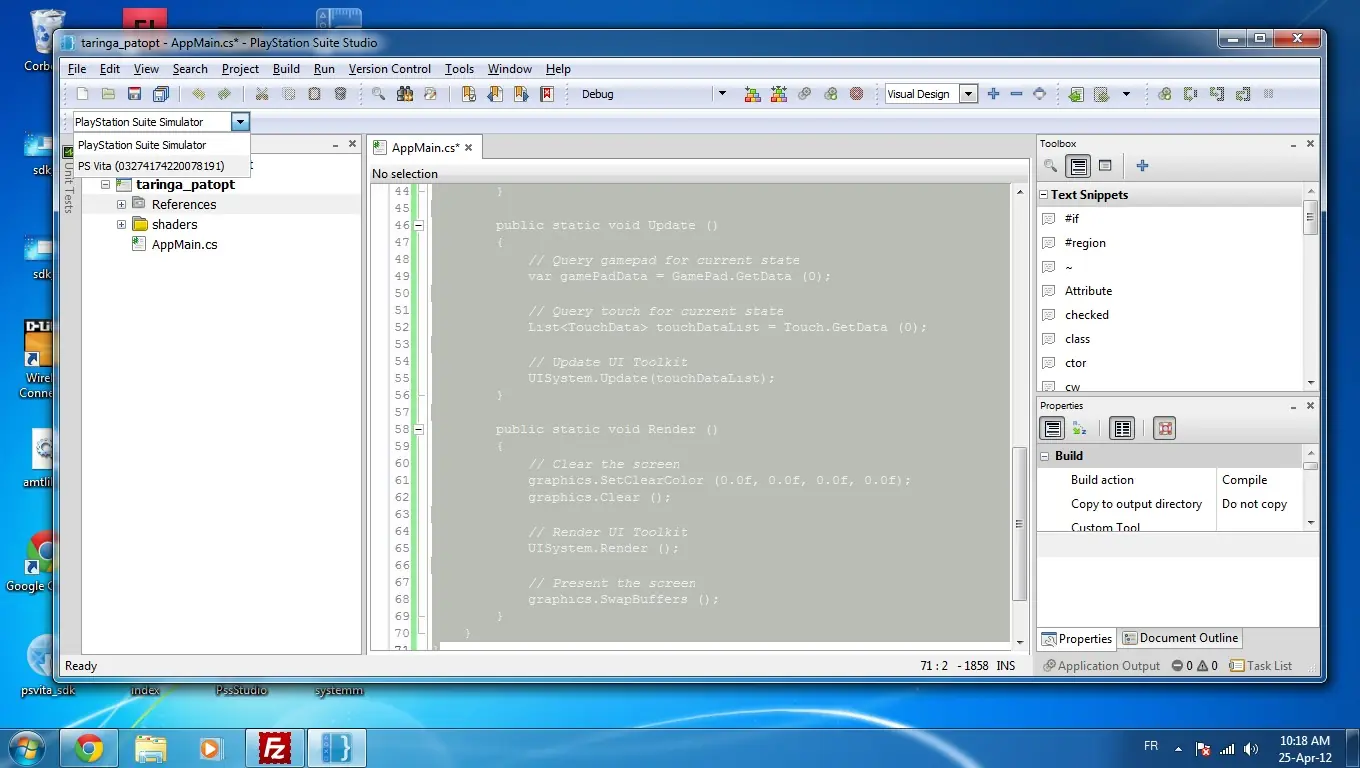Collapse the taringa_patopt project node
The image size is (1360, 768).
(105, 185)
